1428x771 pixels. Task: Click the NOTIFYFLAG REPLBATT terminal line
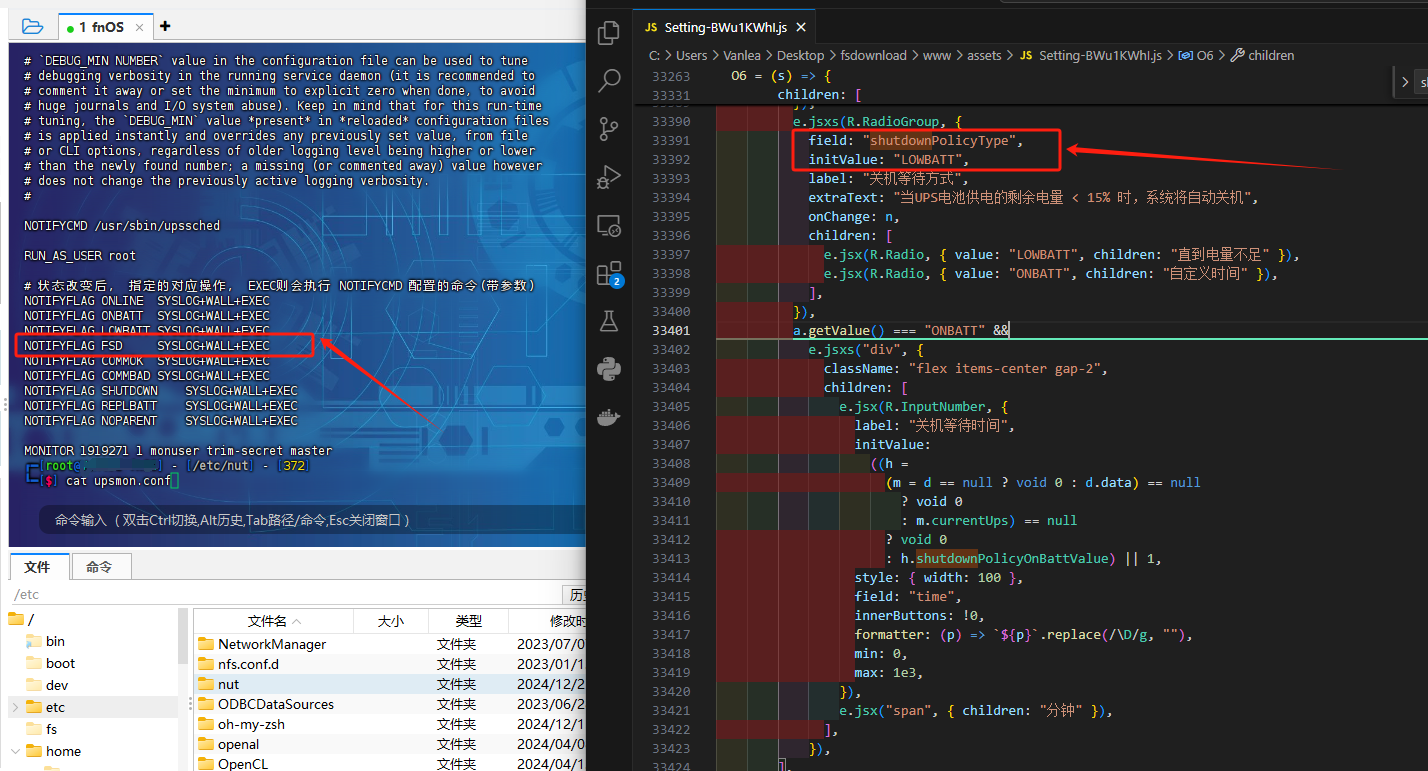pyautogui.click(x=160, y=406)
